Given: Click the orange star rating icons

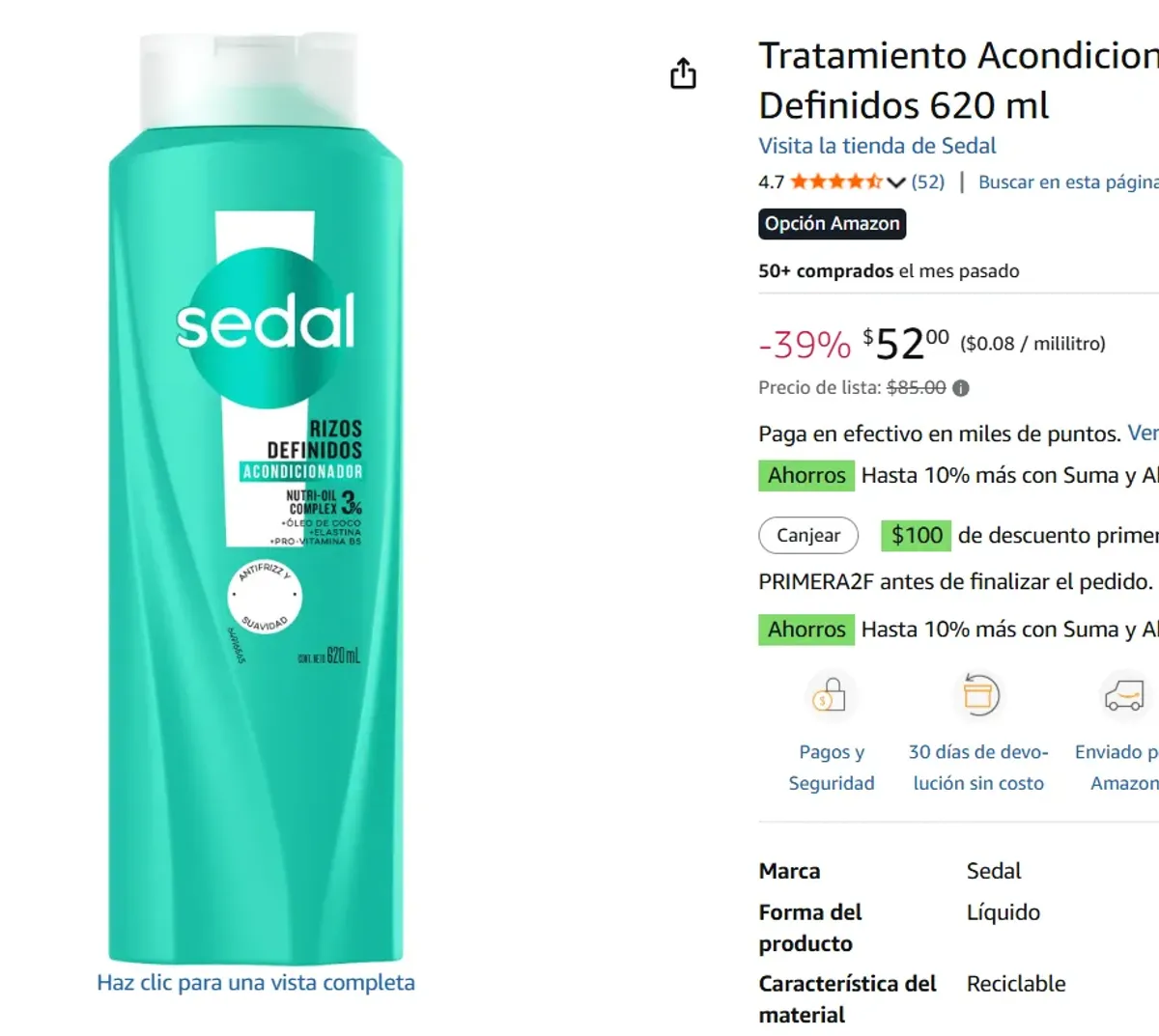Looking at the screenshot, I should [836, 181].
